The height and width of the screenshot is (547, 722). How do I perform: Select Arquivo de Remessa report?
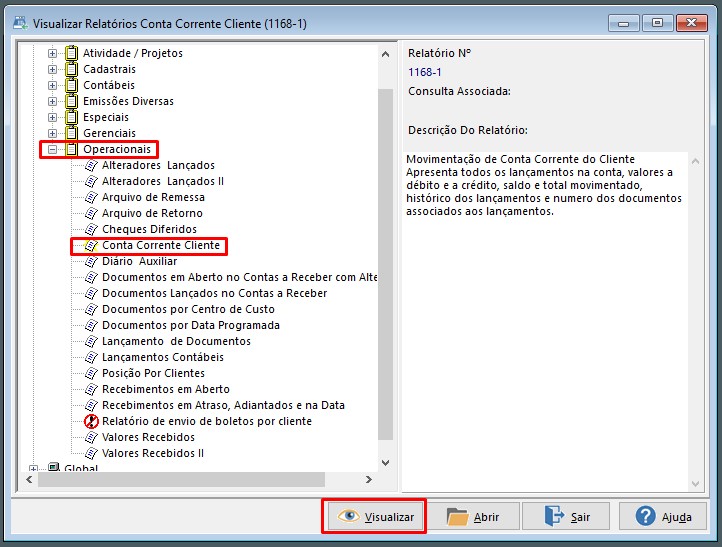[x=153, y=197]
